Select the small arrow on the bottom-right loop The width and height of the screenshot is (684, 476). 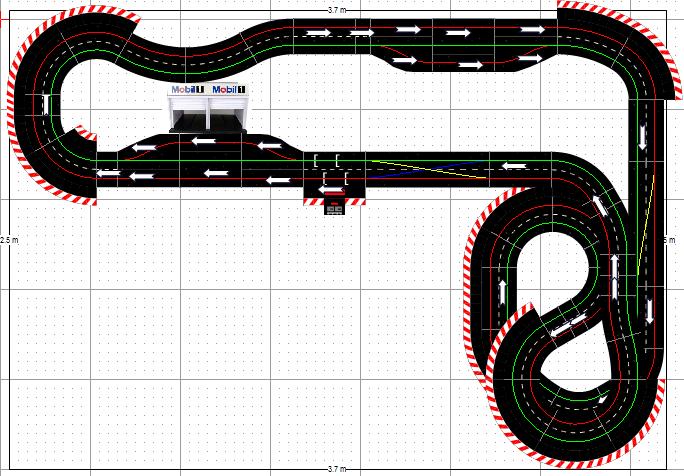[x=601, y=400]
